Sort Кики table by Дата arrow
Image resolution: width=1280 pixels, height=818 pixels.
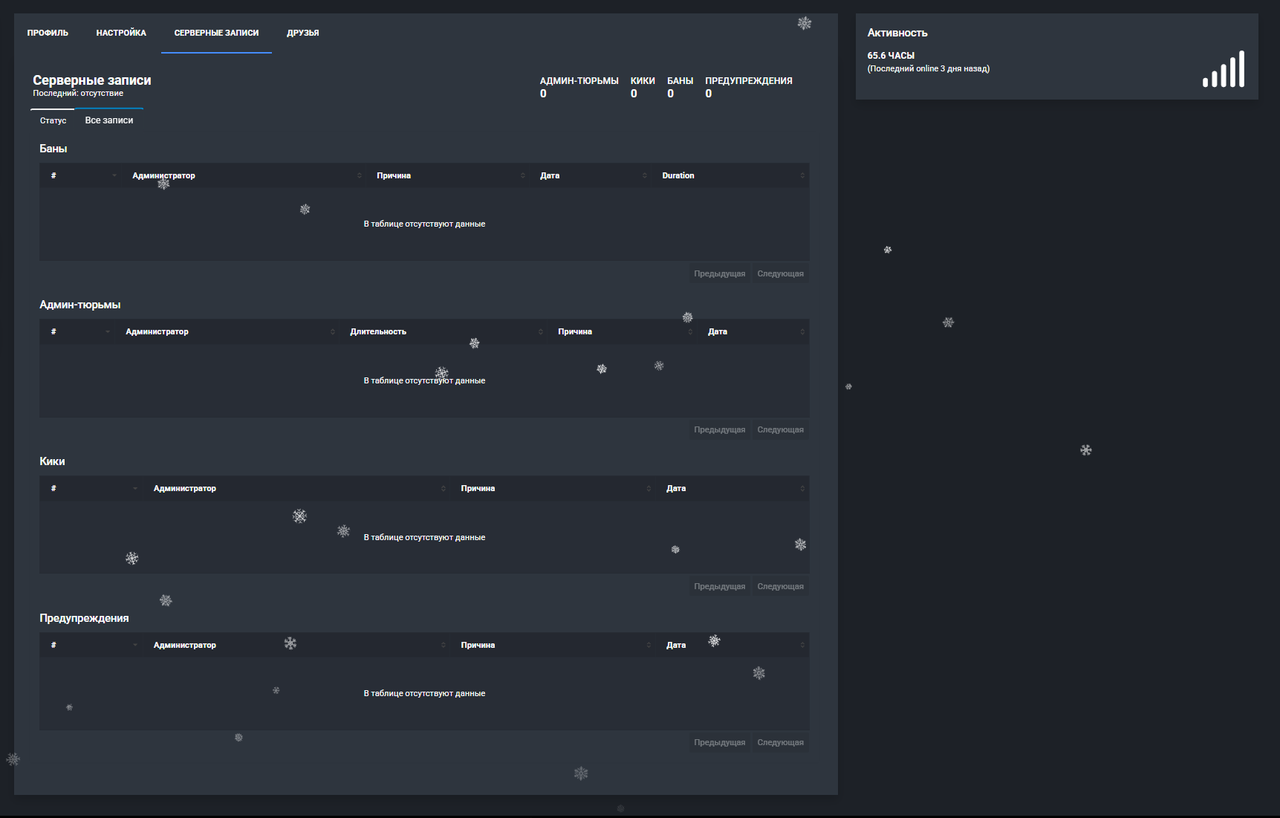point(802,489)
